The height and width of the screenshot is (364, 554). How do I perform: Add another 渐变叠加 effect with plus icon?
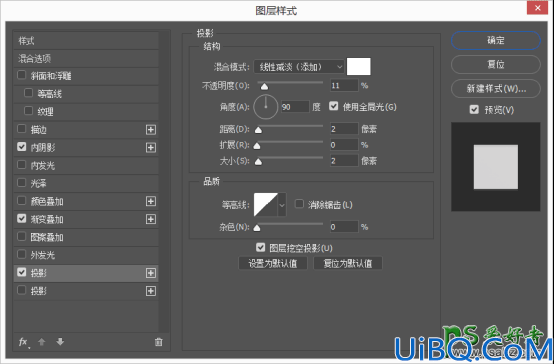pyautogui.click(x=151, y=219)
